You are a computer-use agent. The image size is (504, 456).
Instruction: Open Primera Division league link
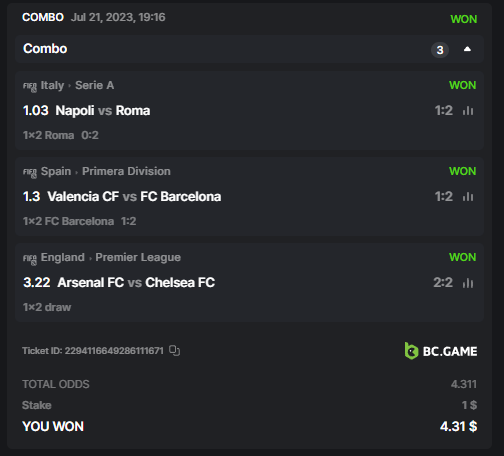[x=126, y=171]
